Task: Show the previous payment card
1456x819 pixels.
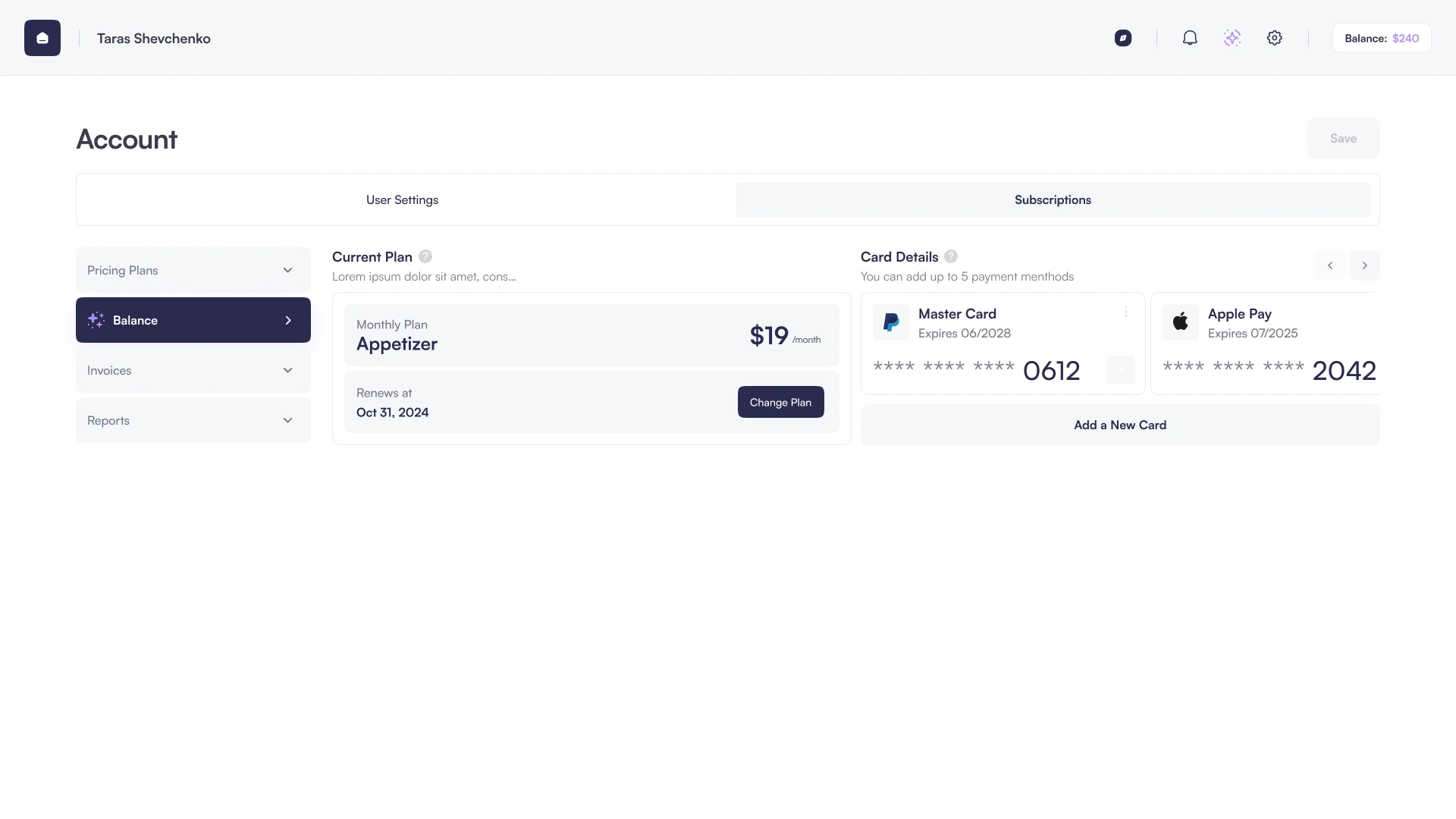Action: coord(1330,265)
